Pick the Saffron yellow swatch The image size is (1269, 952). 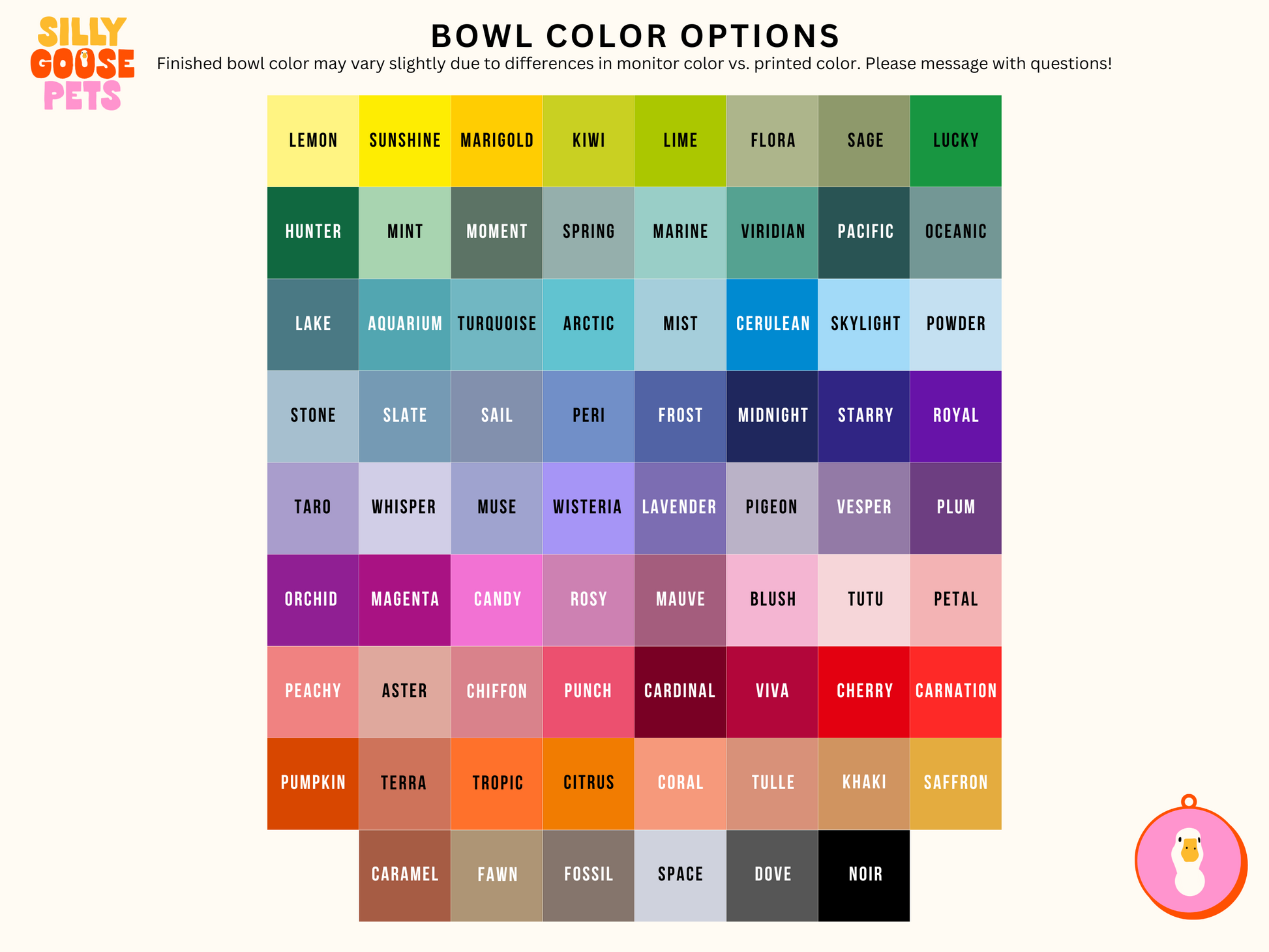click(x=955, y=783)
